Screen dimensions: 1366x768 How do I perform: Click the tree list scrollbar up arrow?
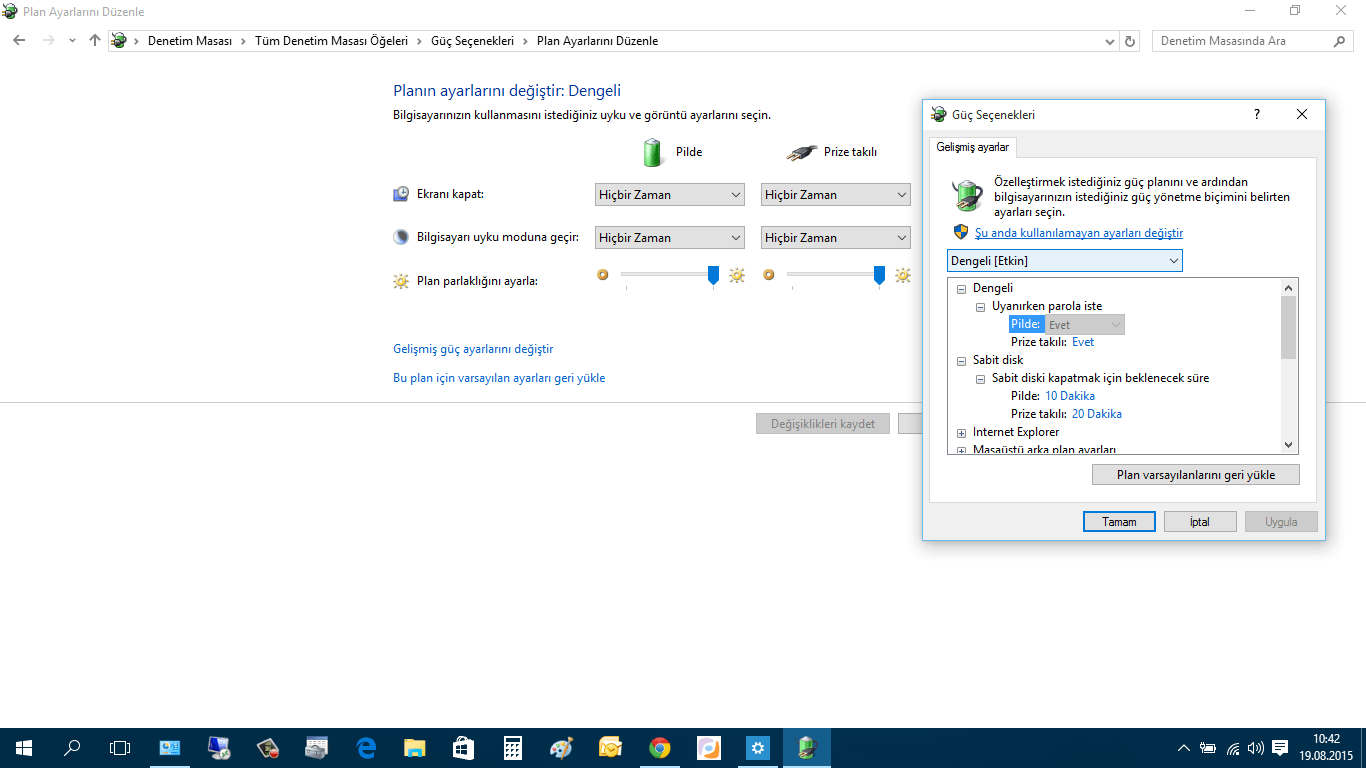click(x=1288, y=287)
